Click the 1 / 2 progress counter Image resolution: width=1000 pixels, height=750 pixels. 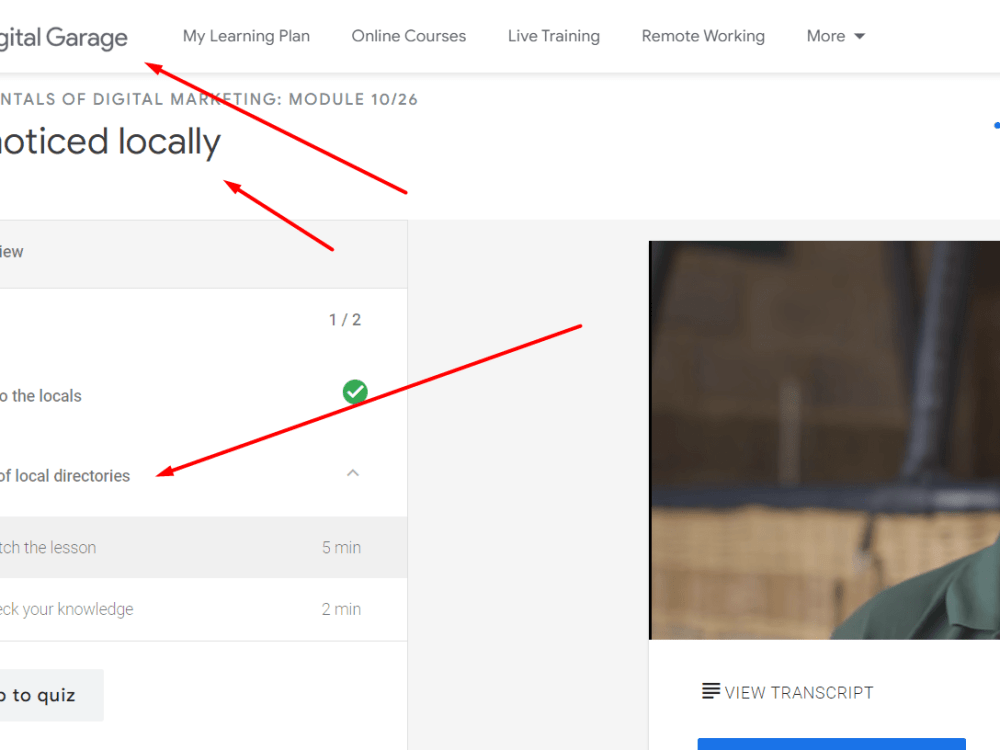(345, 320)
